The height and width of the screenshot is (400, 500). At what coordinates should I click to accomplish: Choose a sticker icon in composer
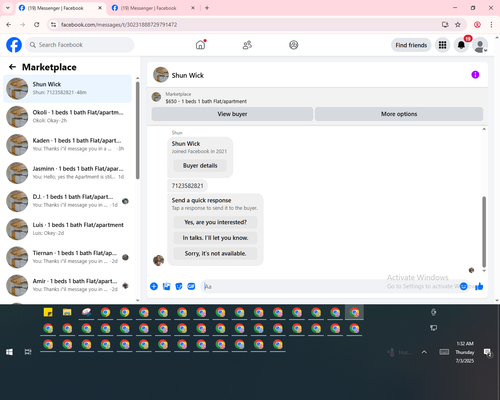179,286
